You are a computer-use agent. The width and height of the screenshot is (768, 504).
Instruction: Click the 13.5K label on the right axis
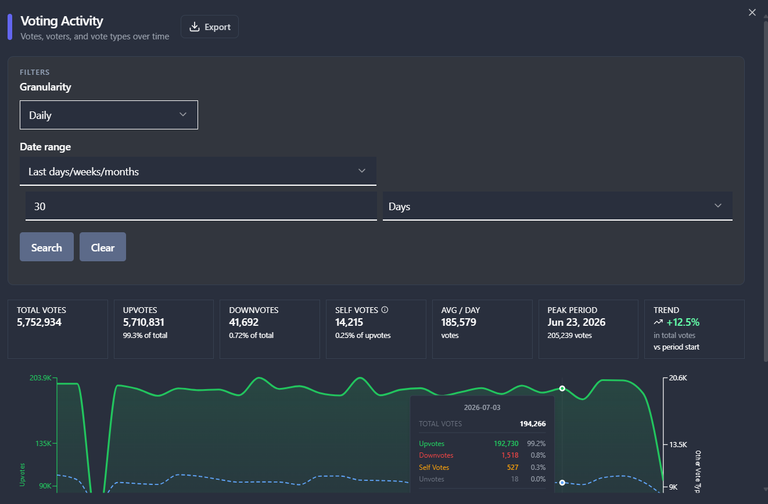678,444
